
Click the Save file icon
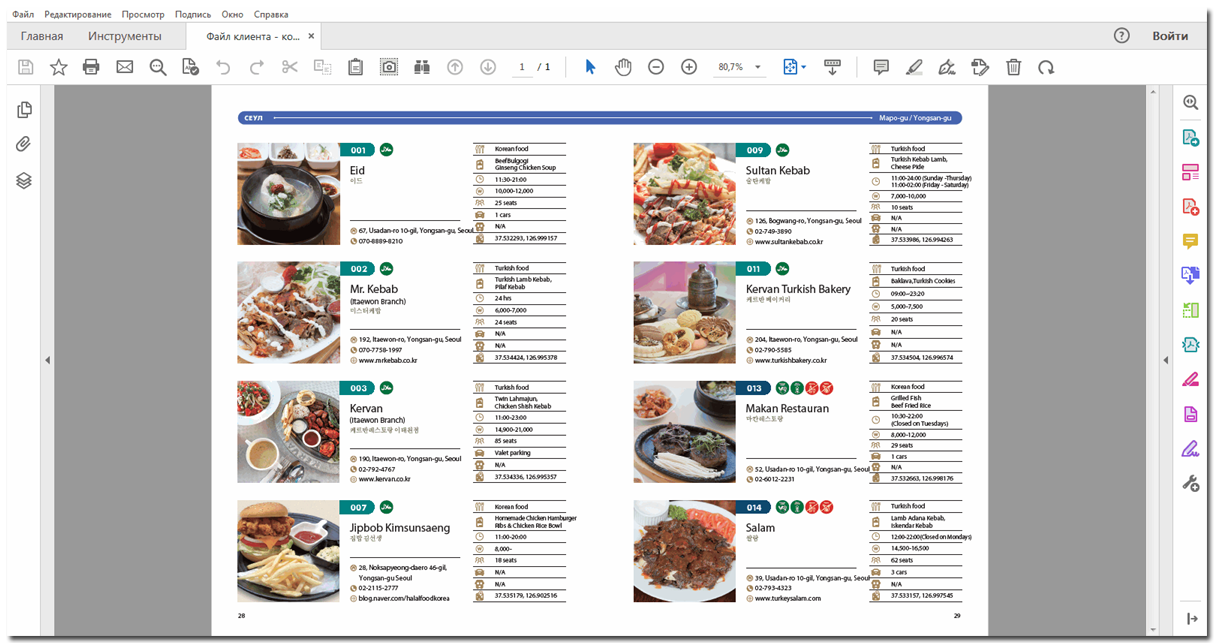pyautogui.click(x=26, y=67)
